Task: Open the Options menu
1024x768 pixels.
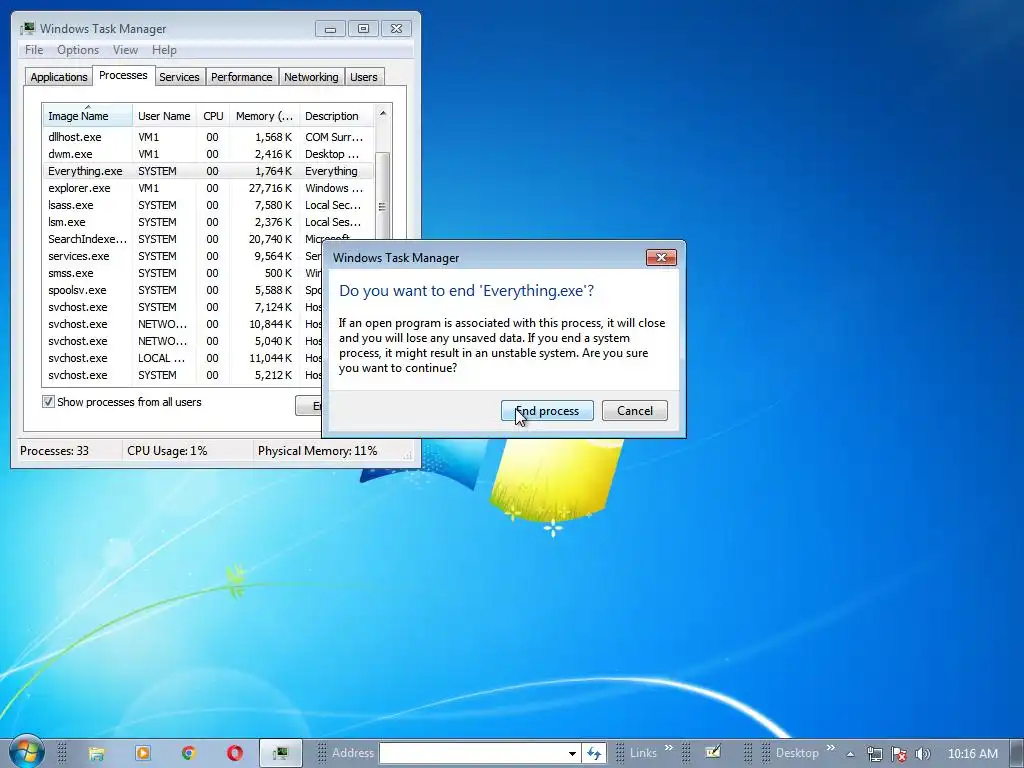Action: 78,50
